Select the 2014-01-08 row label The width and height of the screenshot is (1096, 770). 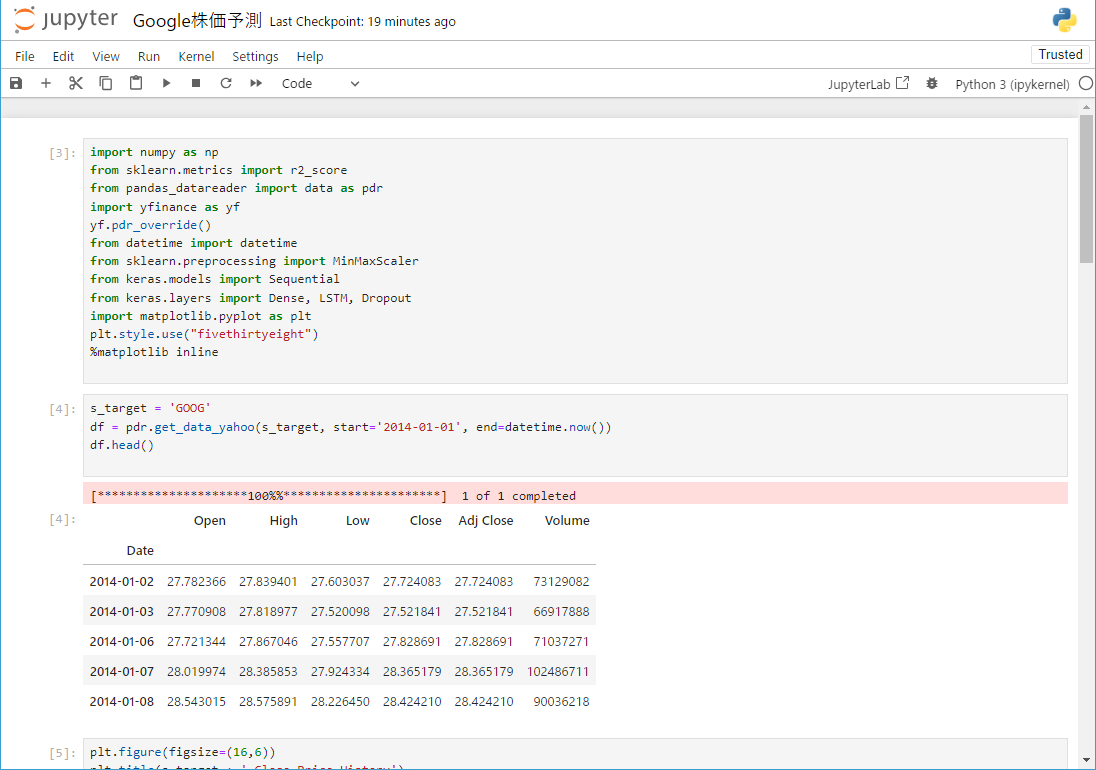(x=122, y=702)
